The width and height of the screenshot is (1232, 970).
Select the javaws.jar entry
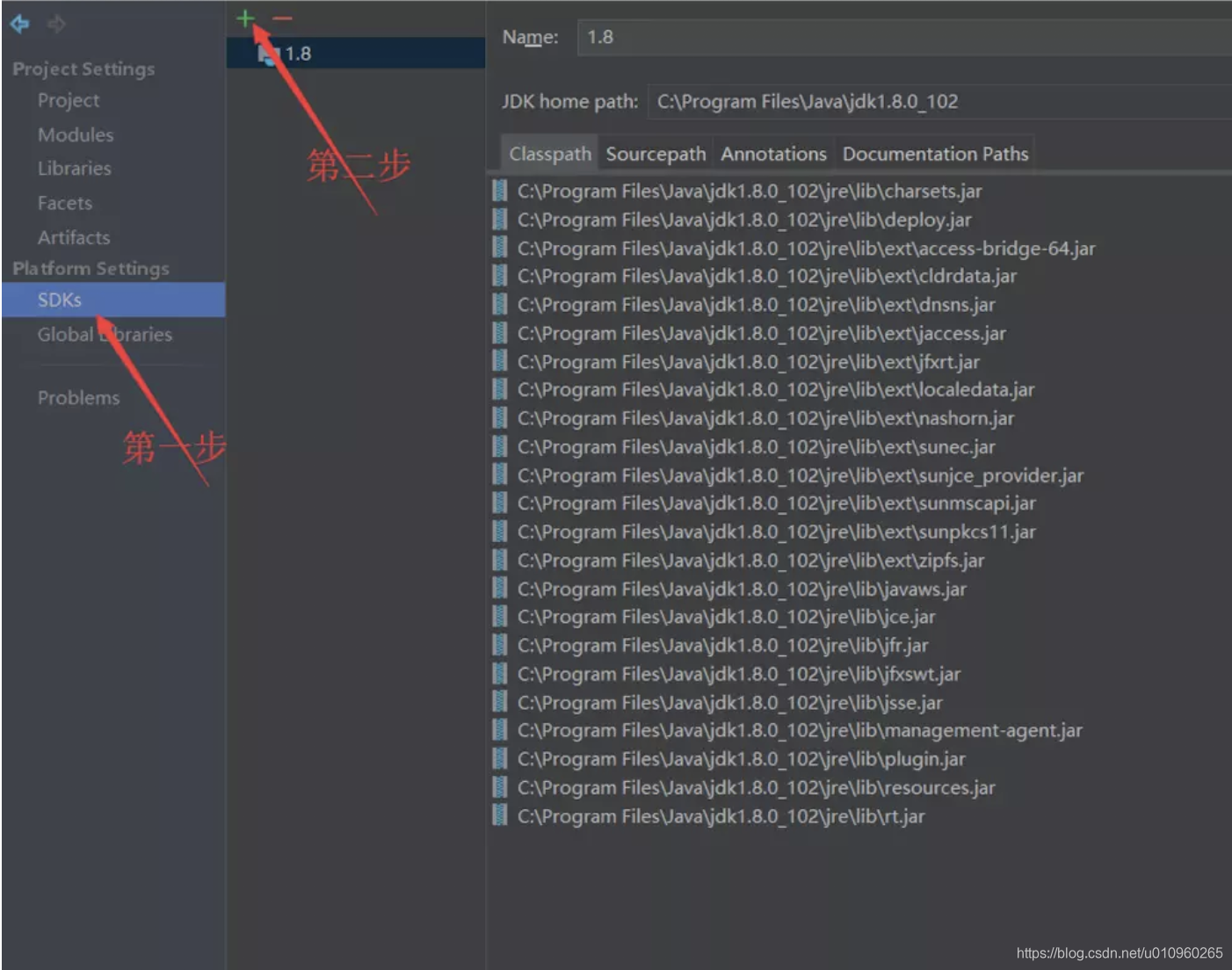(x=742, y=590)
